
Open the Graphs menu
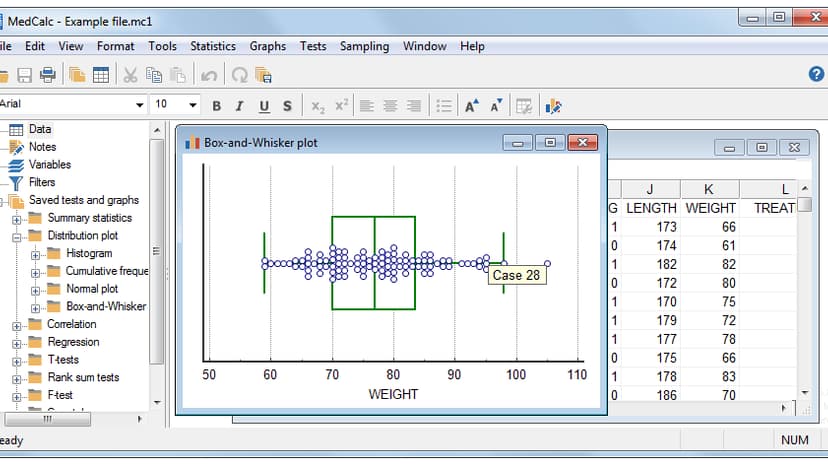coord(268,46)
